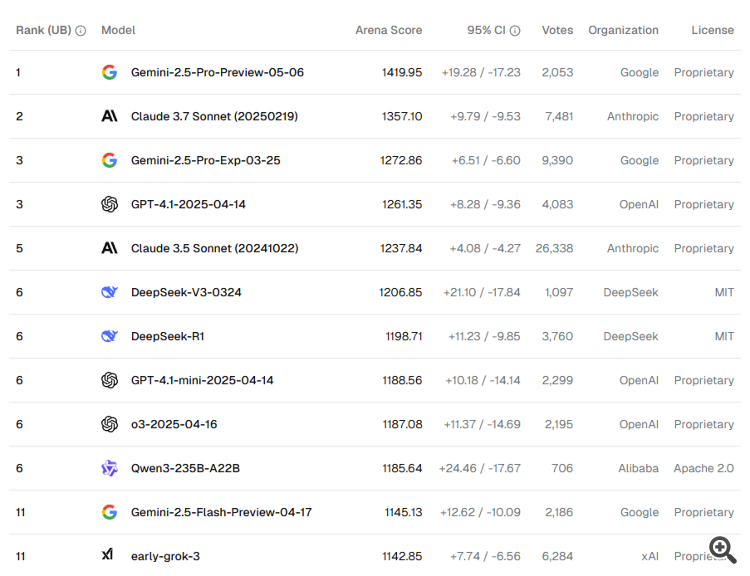Click the Organization column header
The width and height of the screenshot is (750, 576).
coord(623,31)
